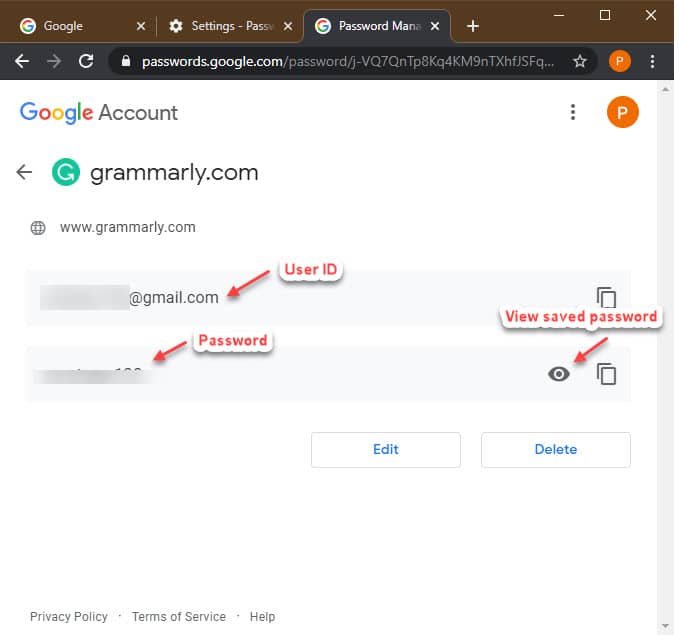679x635 pixels.
Task: Click the Google Account logo
Action: click(x=99, y=113)
